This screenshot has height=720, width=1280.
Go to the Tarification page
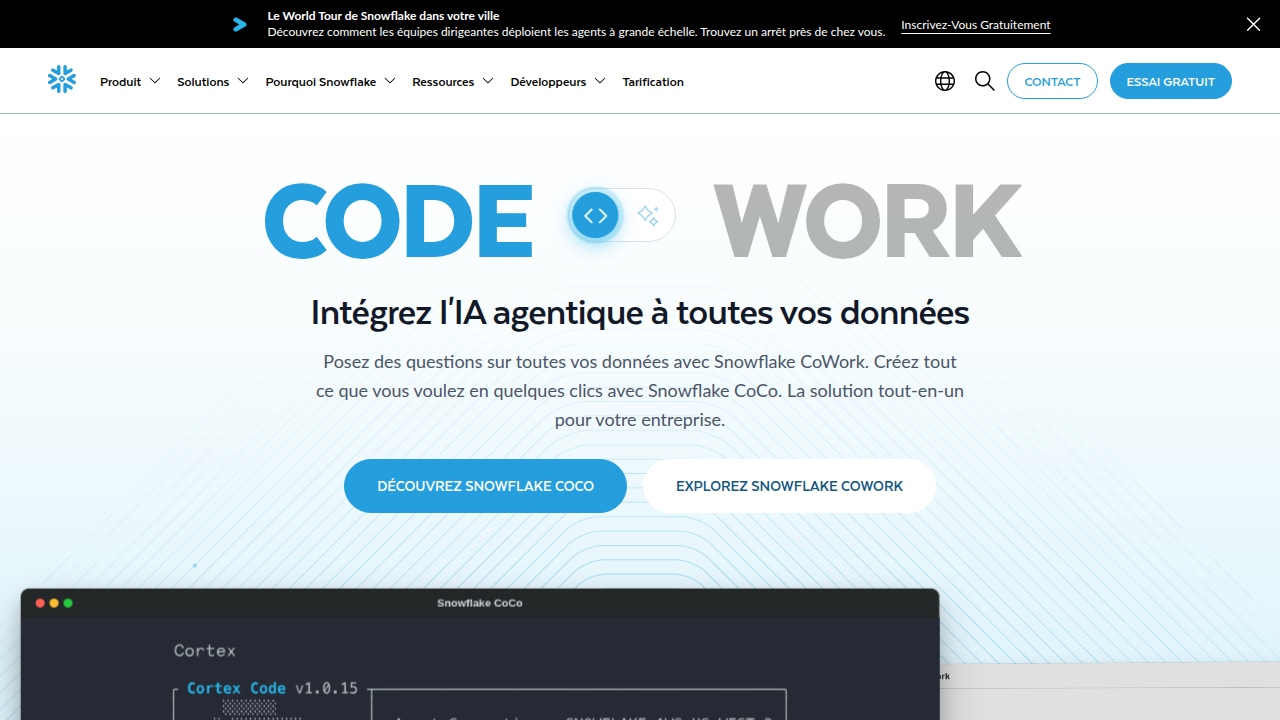(653, 82)
